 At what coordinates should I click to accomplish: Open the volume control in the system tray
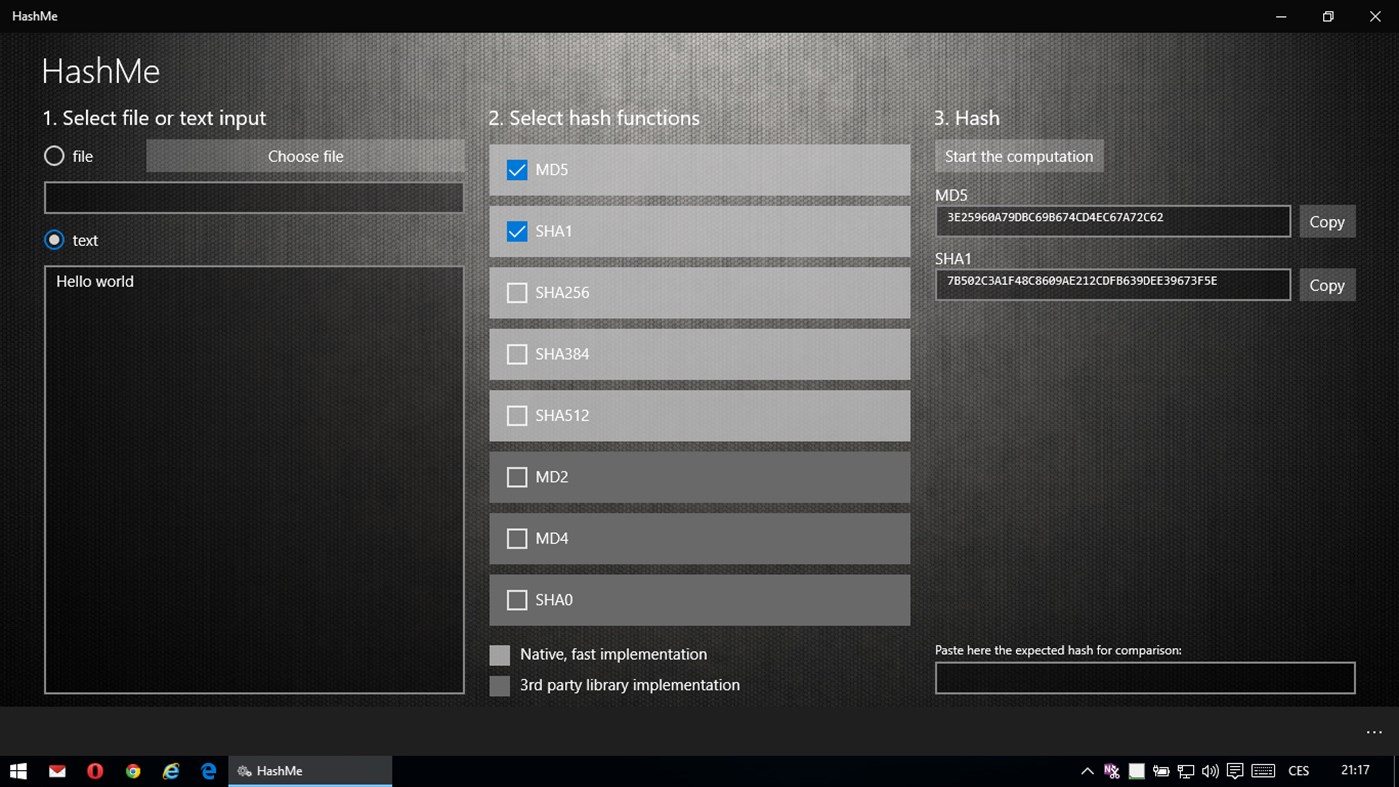pos(1210,771)
